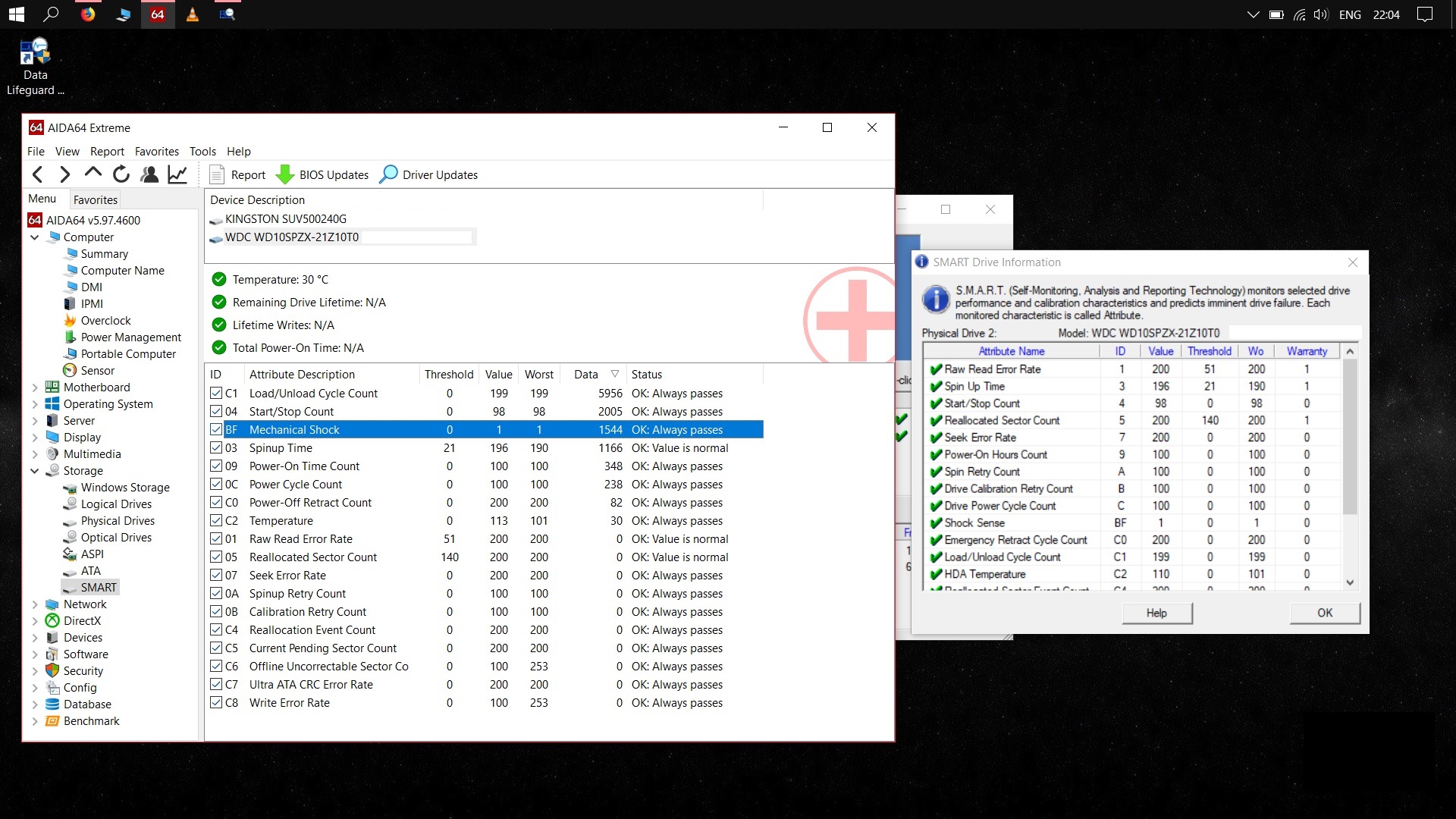
Task: Expand the Display tree node
Action: (x=35, y=437)
